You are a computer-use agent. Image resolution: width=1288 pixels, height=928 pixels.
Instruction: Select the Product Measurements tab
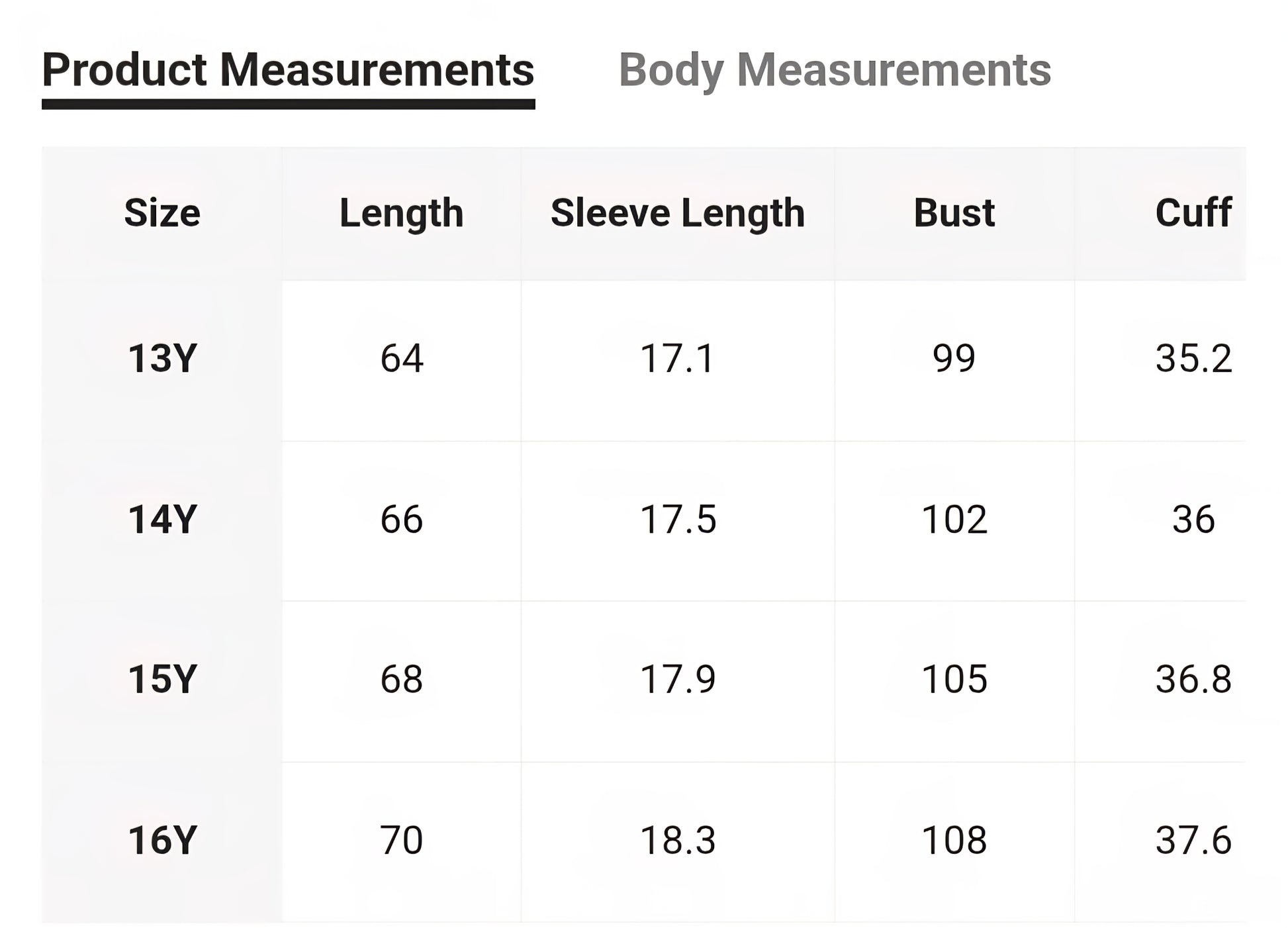click(288, 70)
